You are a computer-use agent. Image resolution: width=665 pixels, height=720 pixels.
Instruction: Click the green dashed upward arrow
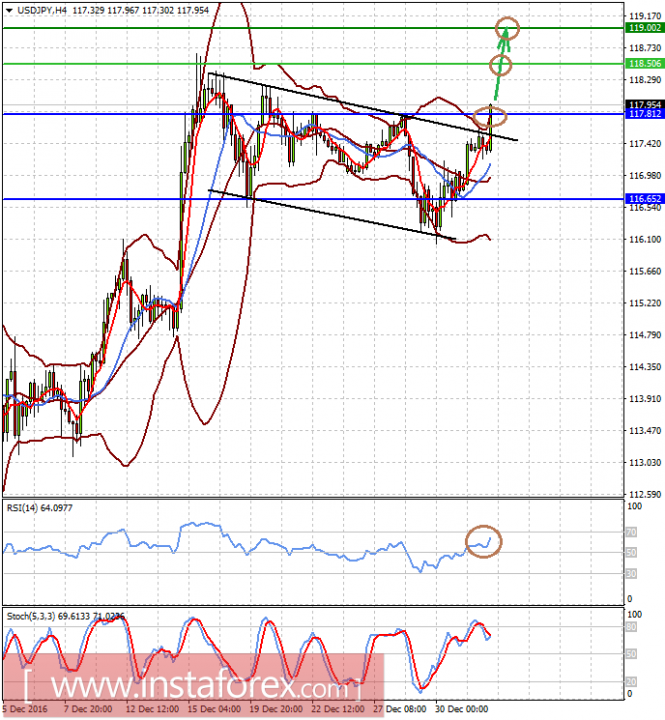501,63
